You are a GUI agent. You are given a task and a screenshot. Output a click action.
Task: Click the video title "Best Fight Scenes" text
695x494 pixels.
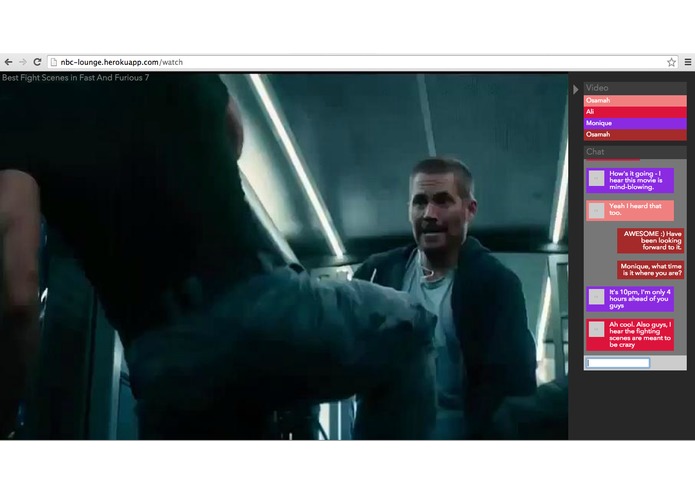[x=75, y=78]
